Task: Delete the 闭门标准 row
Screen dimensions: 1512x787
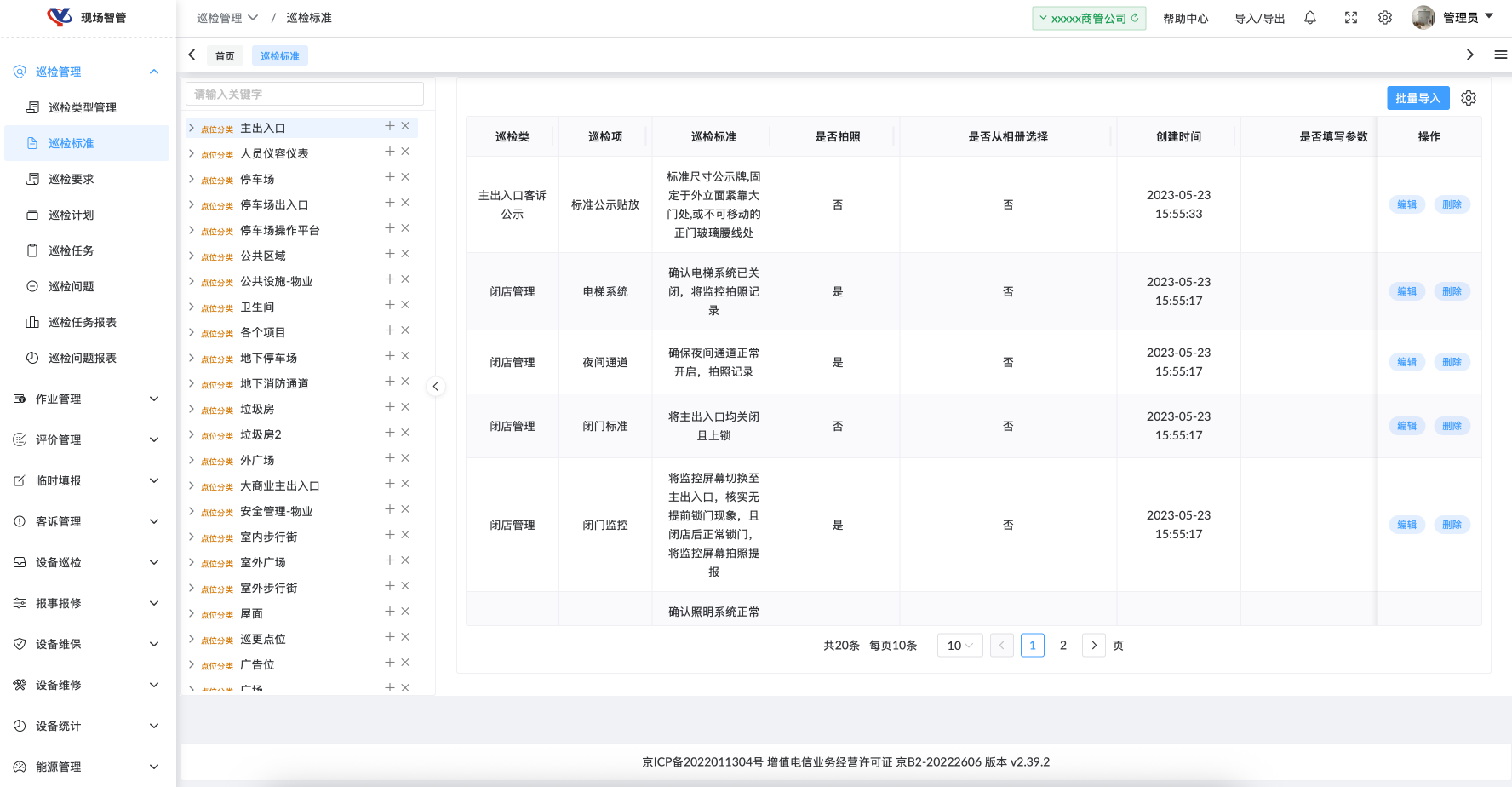Action: (1452, 426)
